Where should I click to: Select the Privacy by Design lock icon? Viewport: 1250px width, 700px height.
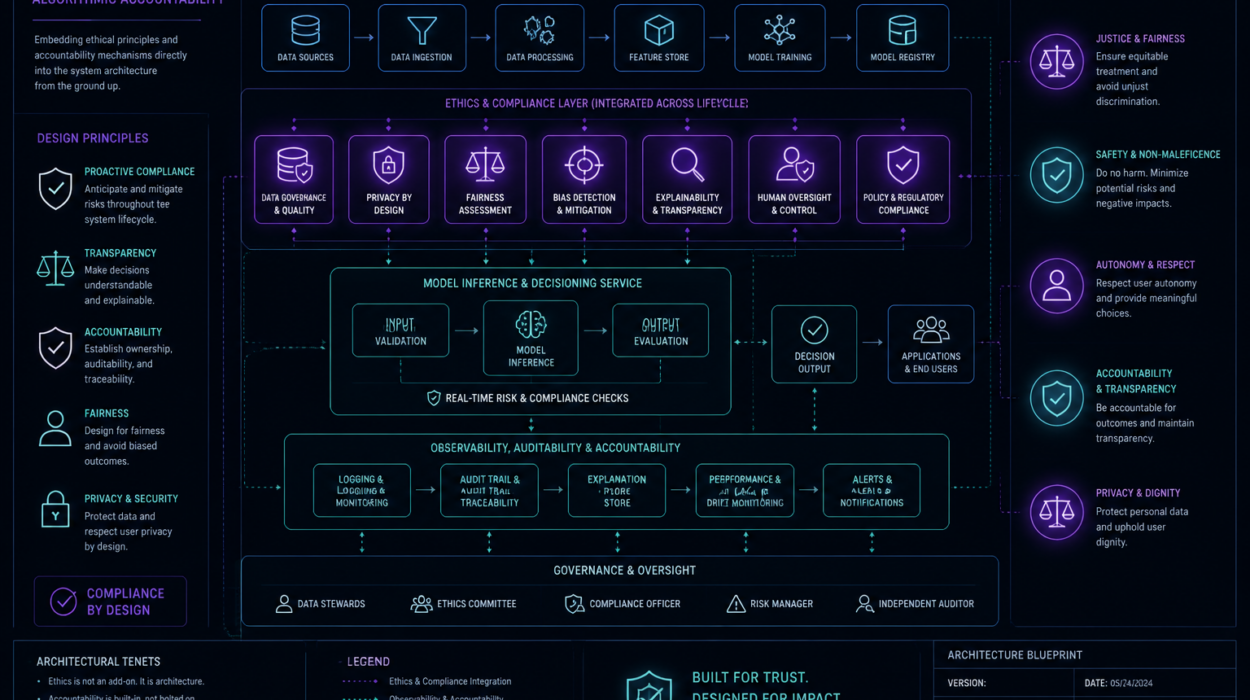[x=389, y=164]
